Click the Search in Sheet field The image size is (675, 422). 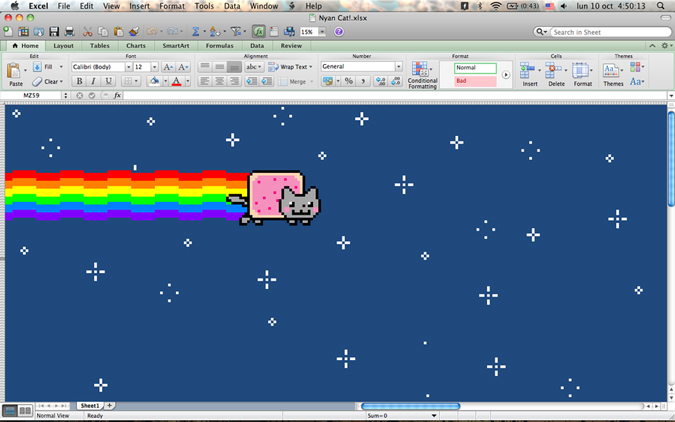click(x=610, y=32)
